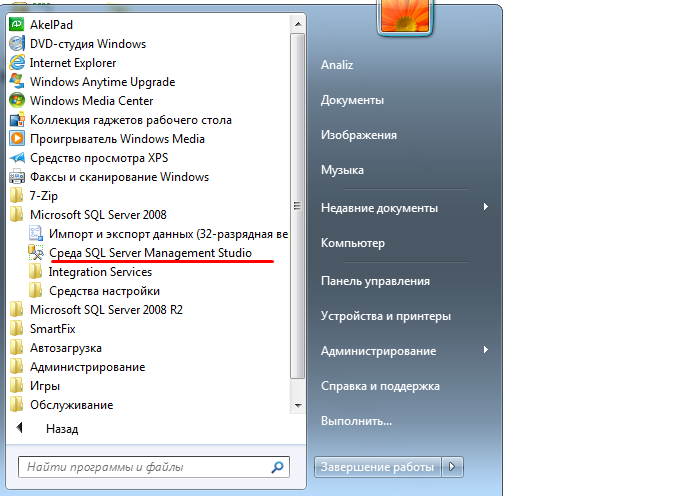Click the SmartFix folder name

coord(53,329)
